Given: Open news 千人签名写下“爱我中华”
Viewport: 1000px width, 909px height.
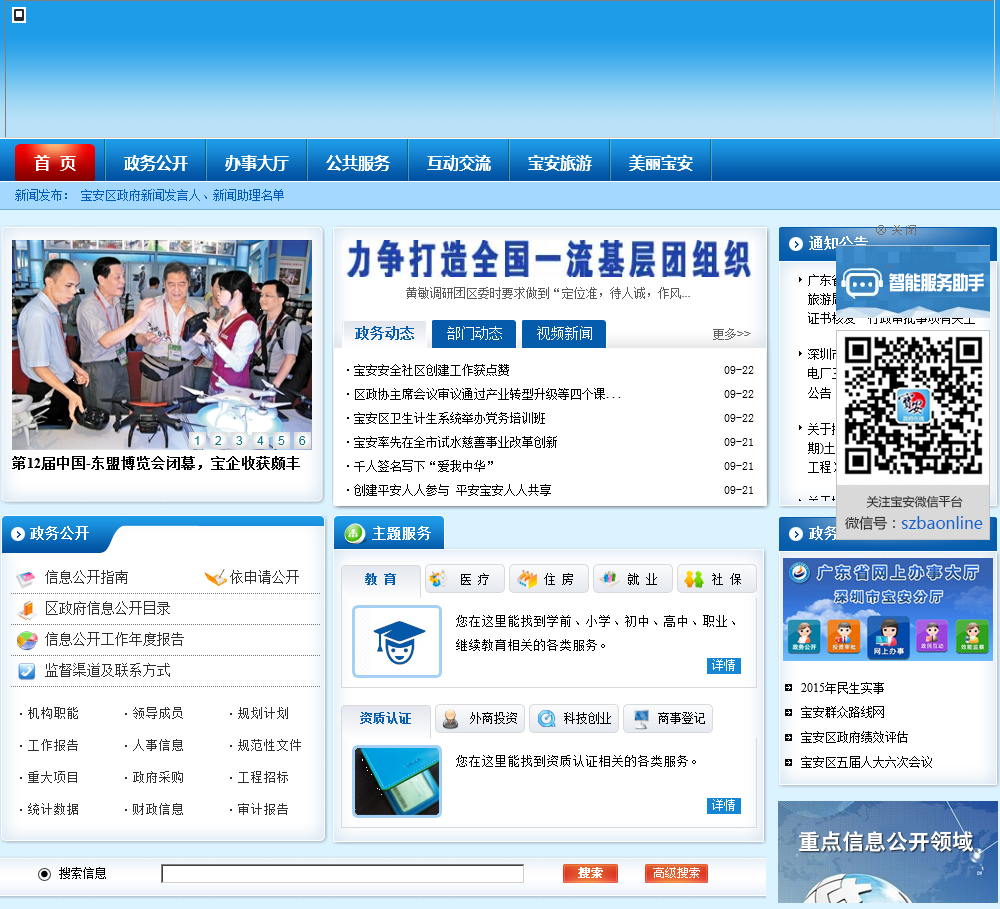Looking at the screenshot, I should coord(423,466).
